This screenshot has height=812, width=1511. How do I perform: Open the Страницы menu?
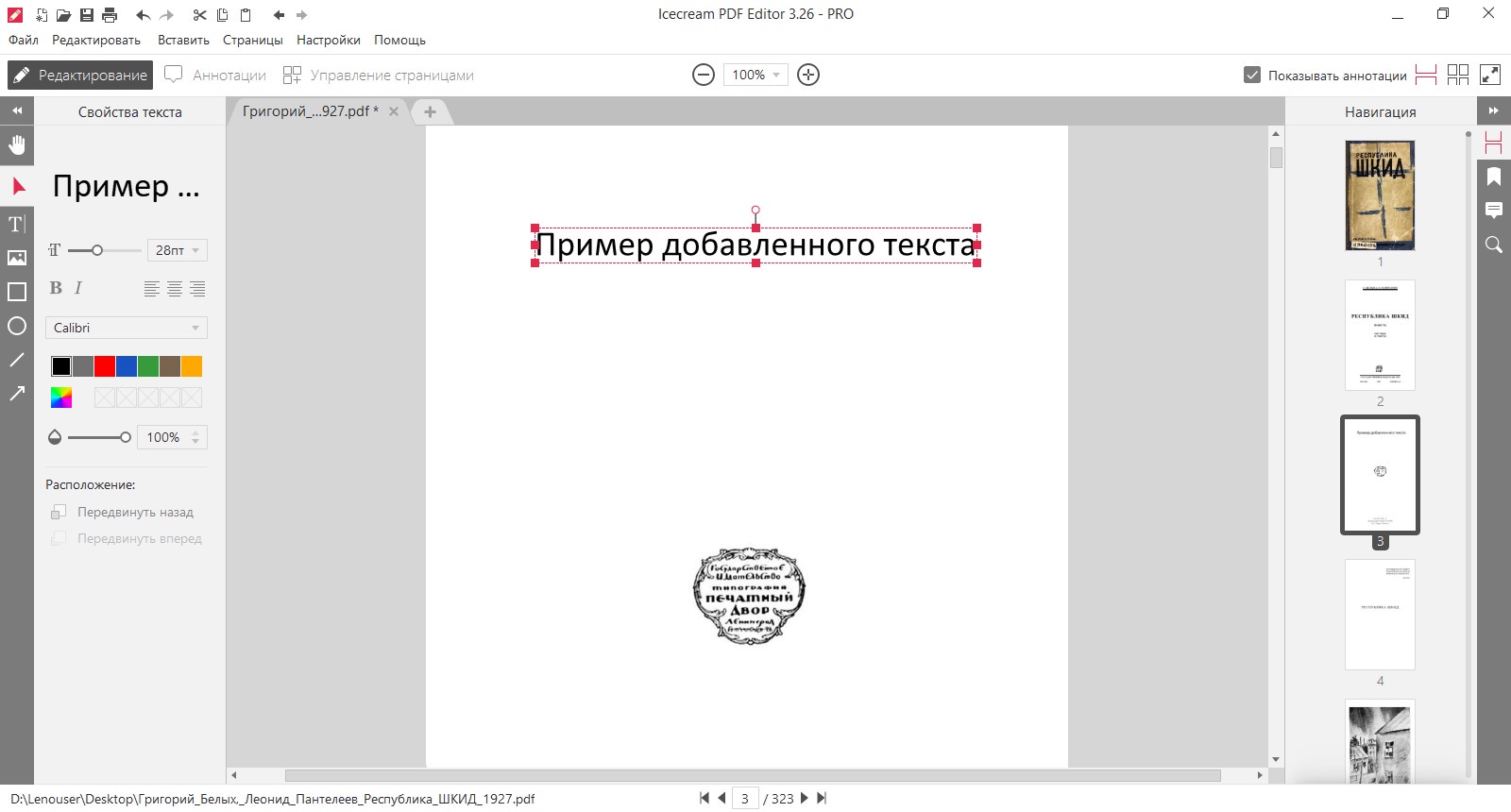(253, 40)
